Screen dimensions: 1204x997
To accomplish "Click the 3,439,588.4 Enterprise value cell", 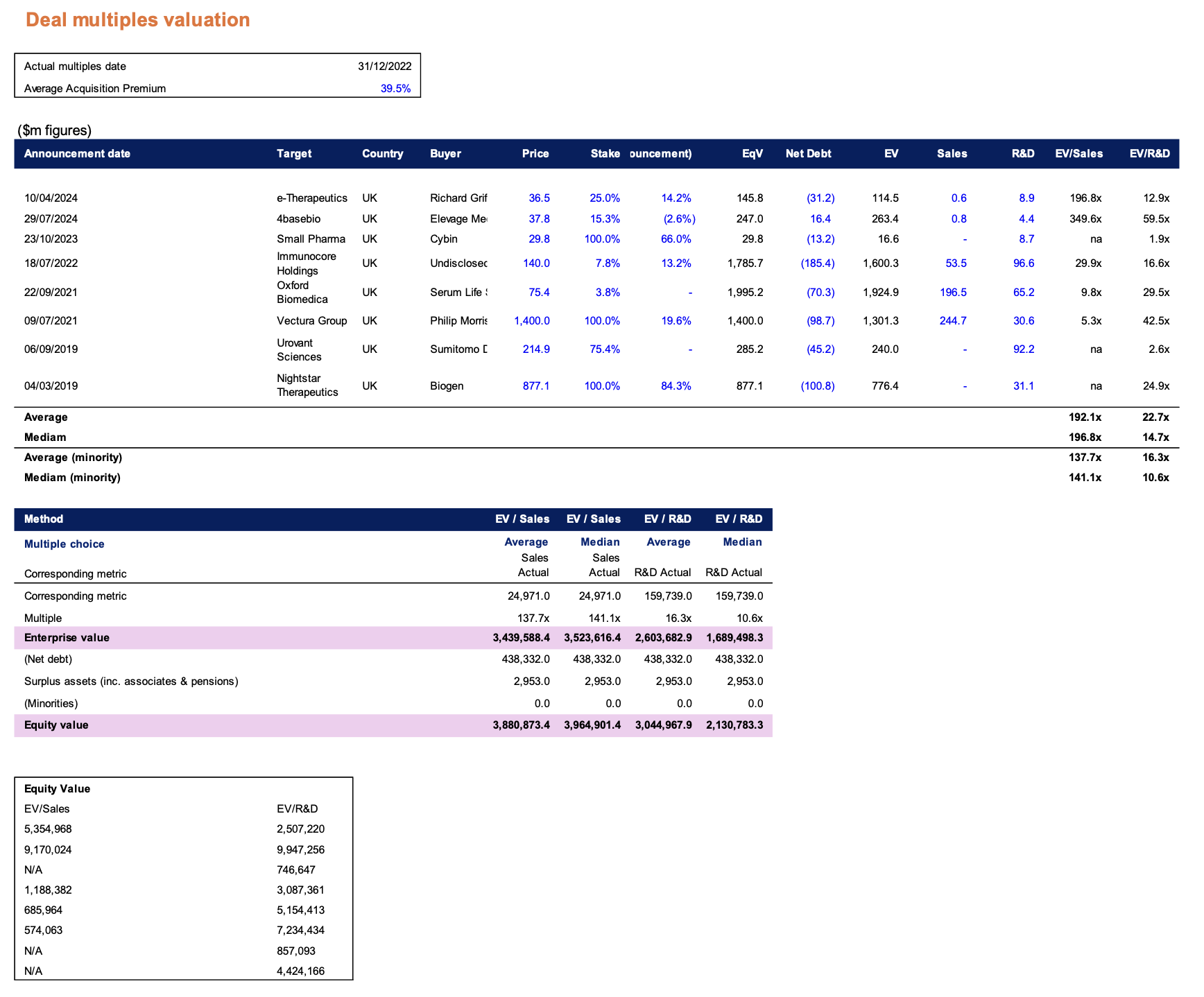I will [x=521, y=638].
